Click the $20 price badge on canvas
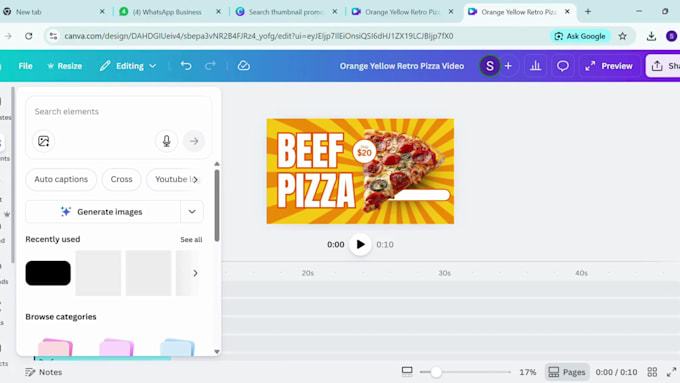680x383 pixels. [364, 151]
